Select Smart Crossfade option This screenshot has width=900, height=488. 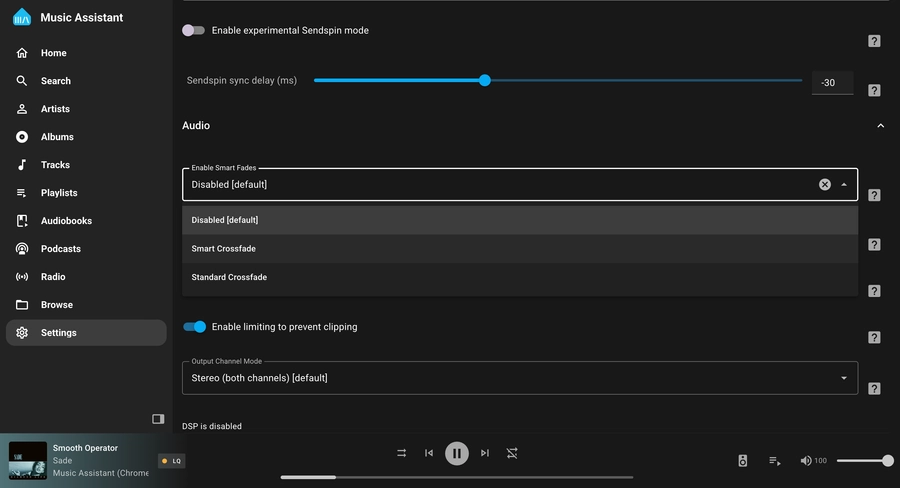point(224,249)
